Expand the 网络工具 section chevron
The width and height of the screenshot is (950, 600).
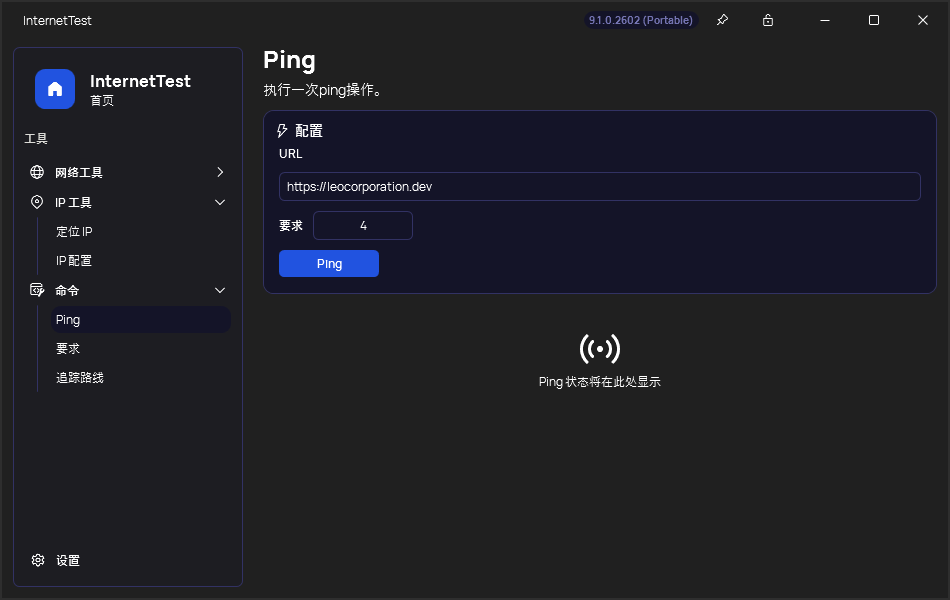coord(220,171)
